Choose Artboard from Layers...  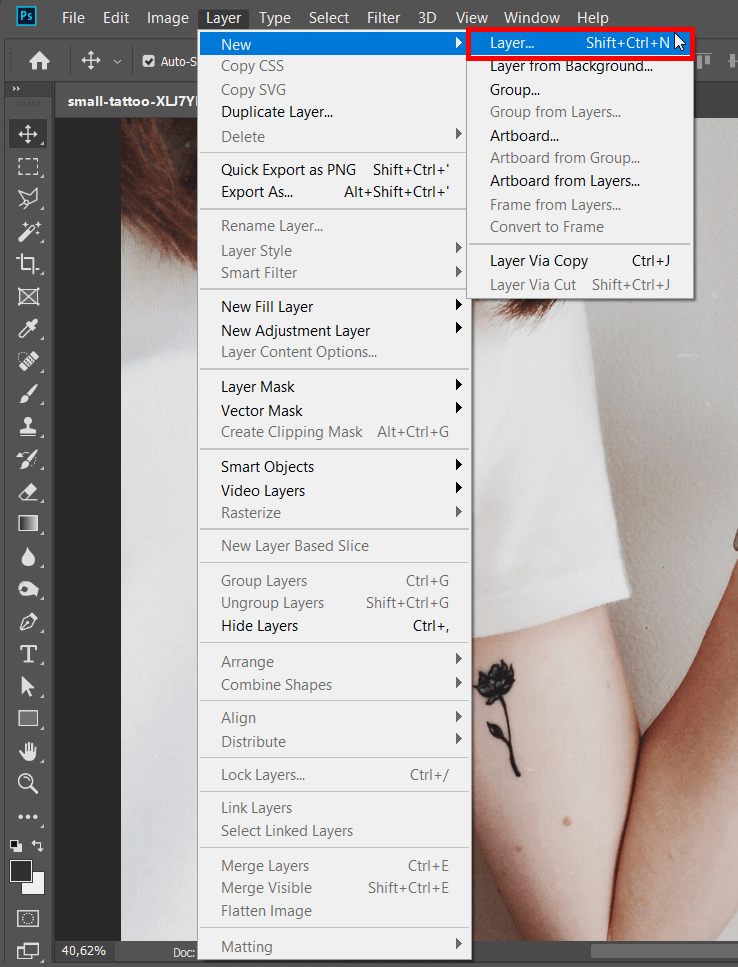[580, 181]
